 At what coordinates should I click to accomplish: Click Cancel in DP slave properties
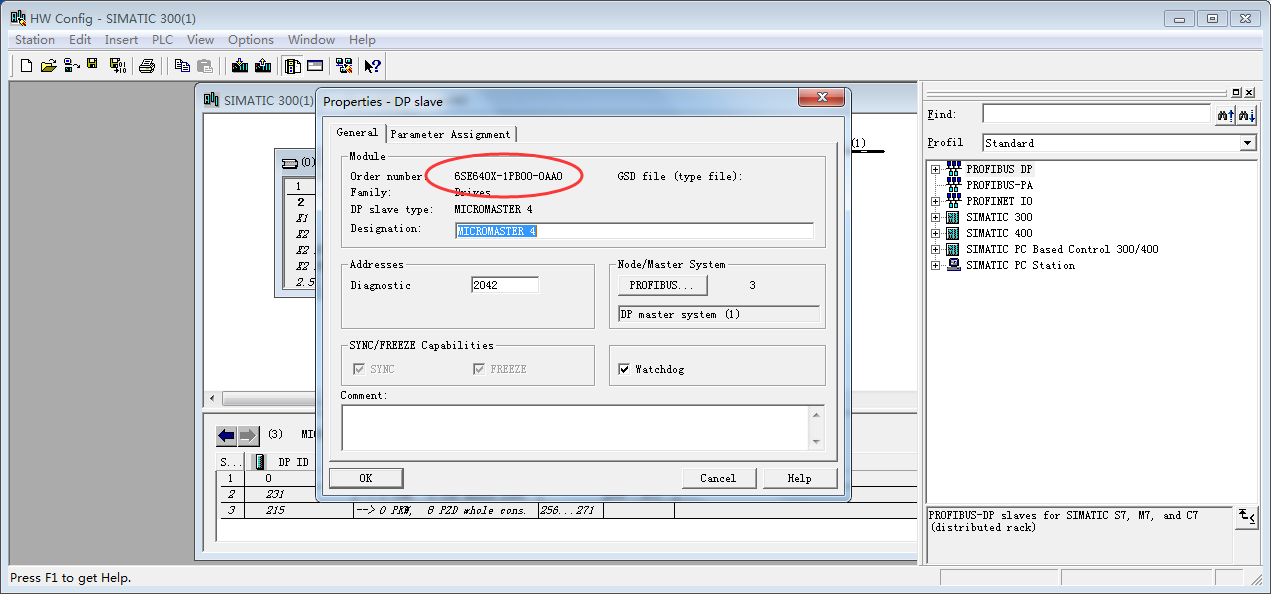pyautogui.click(x=718, y=478)
